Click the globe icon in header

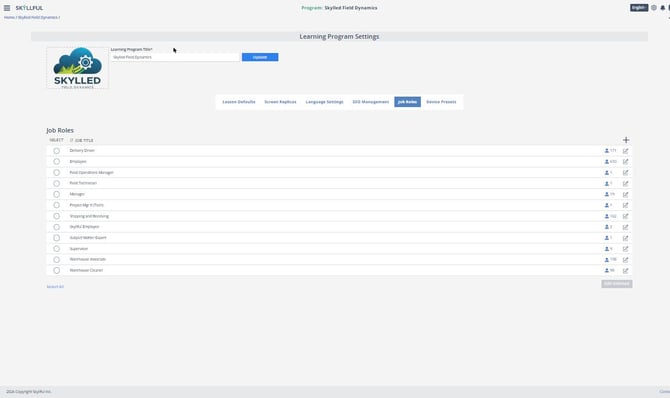pos(654,8)
